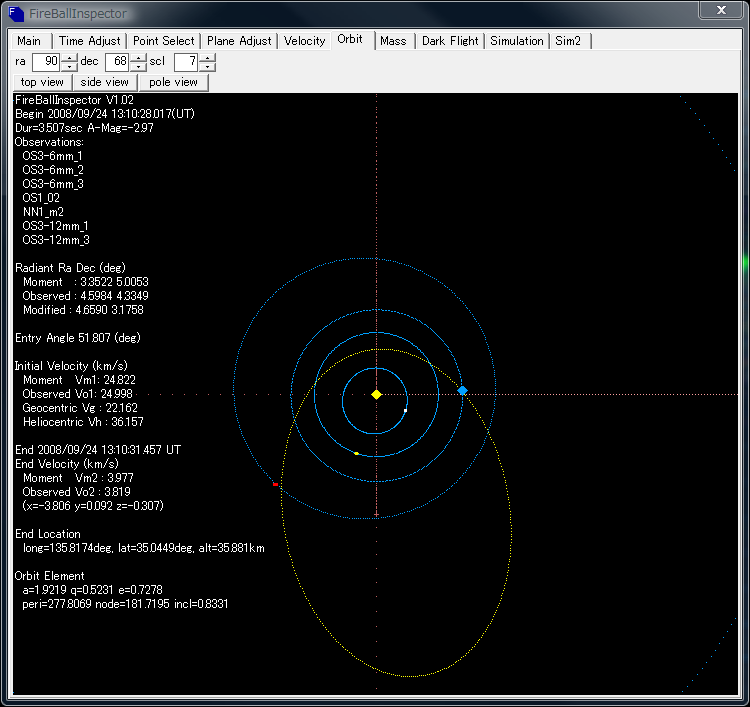The image size is (750, 707).
Task: Click the Entry Angle 51.807 text
Action: point(77,338)
